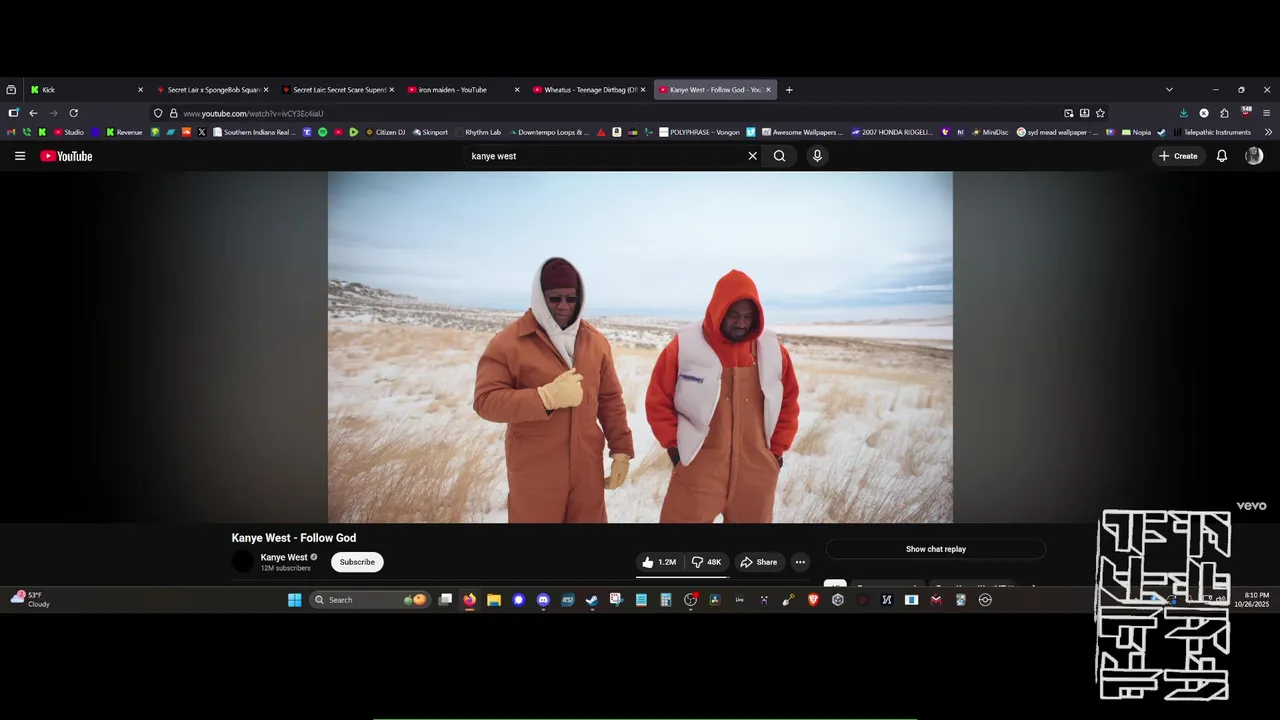Viewport: 1280px width, 720px height.
Task: Open Downtempo Loops bookmark
Action: [549, 132]
